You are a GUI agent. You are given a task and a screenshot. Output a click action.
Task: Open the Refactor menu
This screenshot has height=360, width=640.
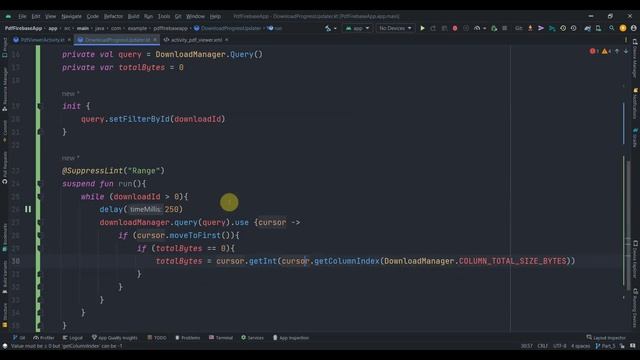pyautogui.click(x=113, y=16)
